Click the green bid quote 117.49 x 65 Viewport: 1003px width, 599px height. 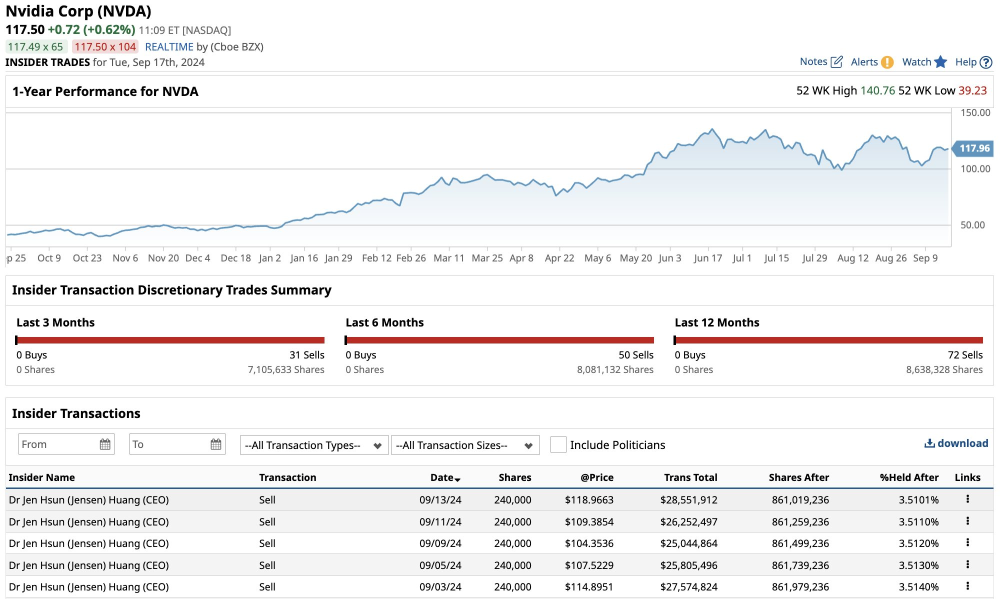click(x=35, y=47)
